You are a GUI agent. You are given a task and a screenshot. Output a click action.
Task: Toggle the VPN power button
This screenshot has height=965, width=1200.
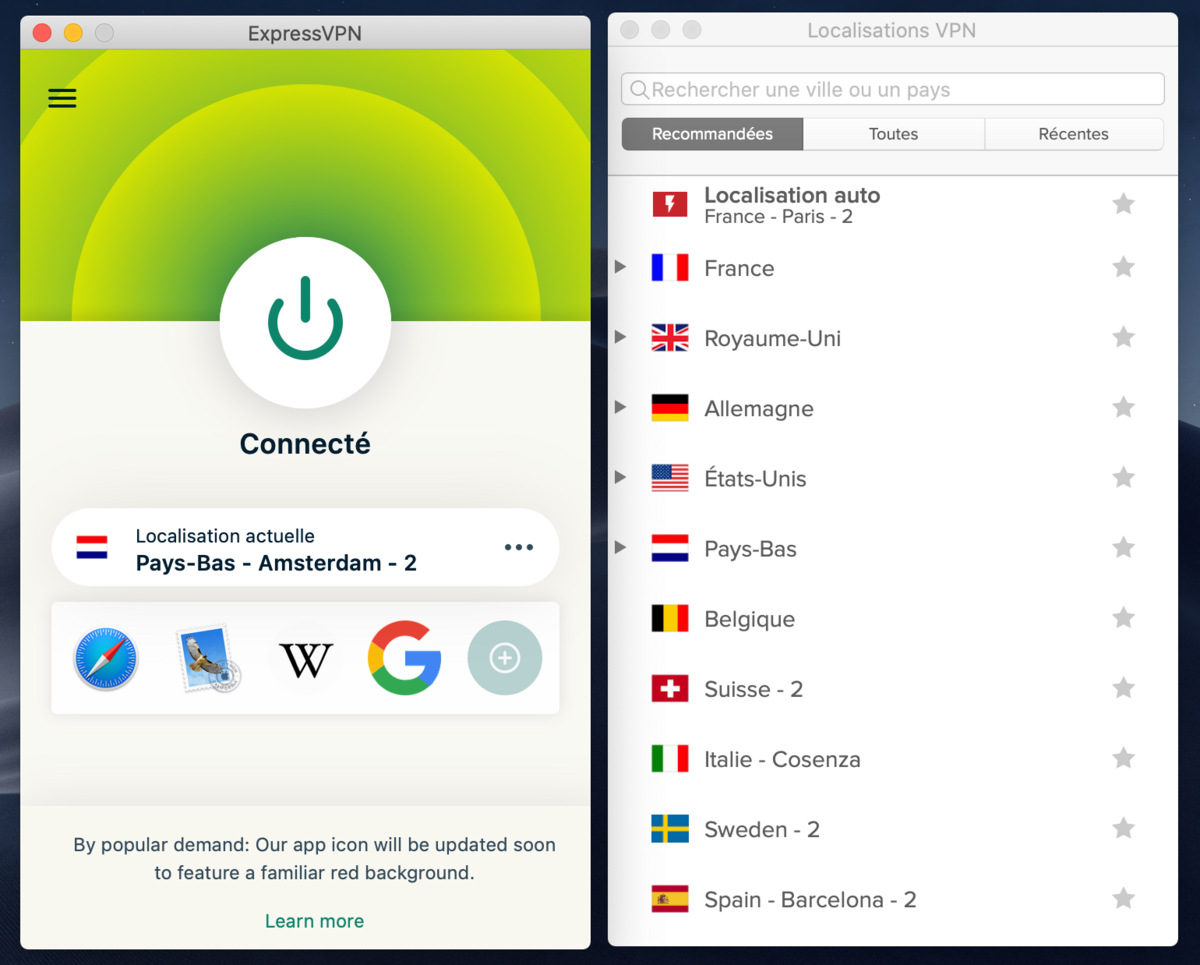tap(305, 321)
